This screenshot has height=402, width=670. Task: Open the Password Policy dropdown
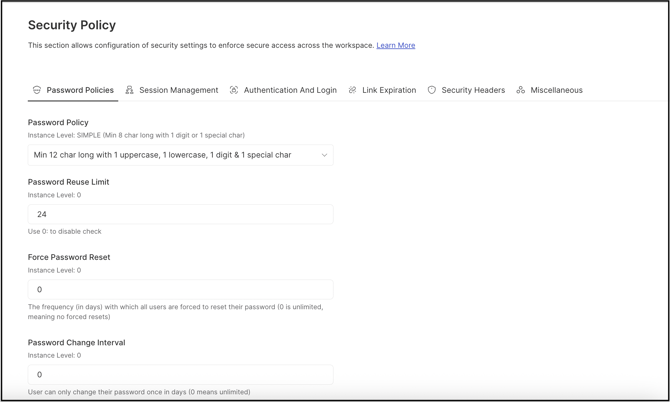pyautogui.click(x=180, y=155)
